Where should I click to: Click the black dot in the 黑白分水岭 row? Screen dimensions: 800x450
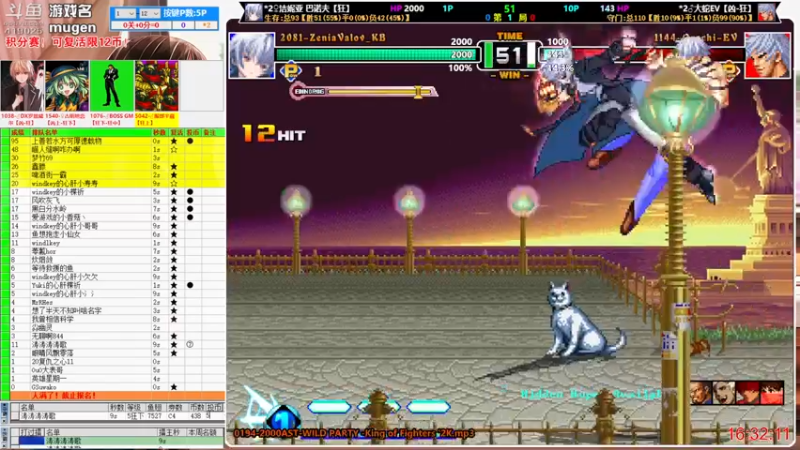point(190,209)
